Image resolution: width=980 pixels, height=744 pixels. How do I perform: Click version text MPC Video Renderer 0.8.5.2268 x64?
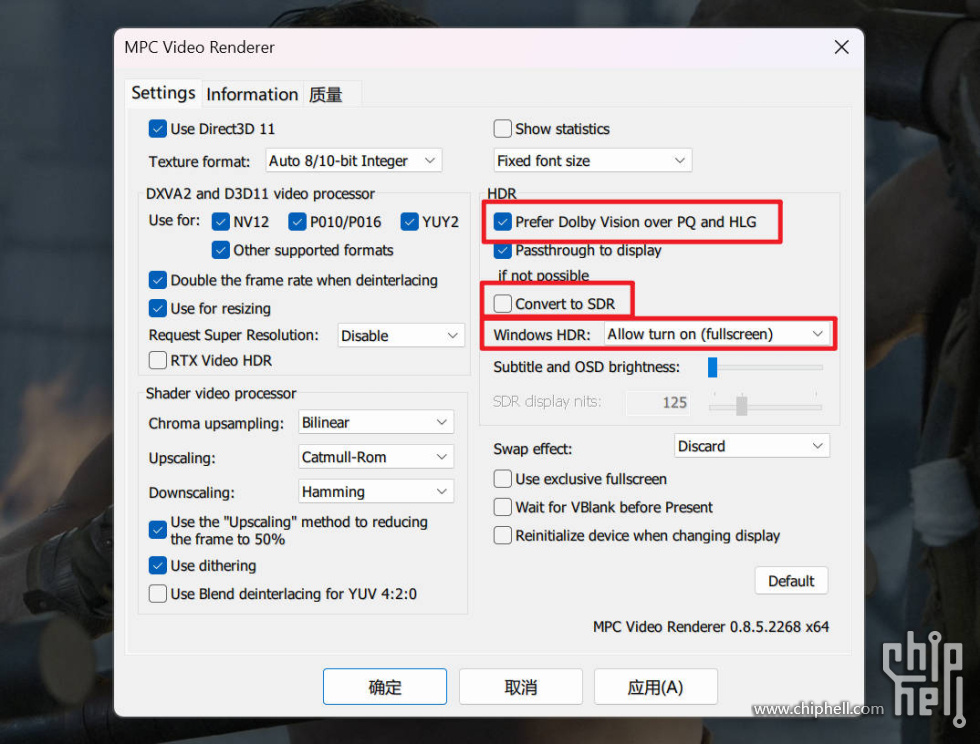coord(711,627)
